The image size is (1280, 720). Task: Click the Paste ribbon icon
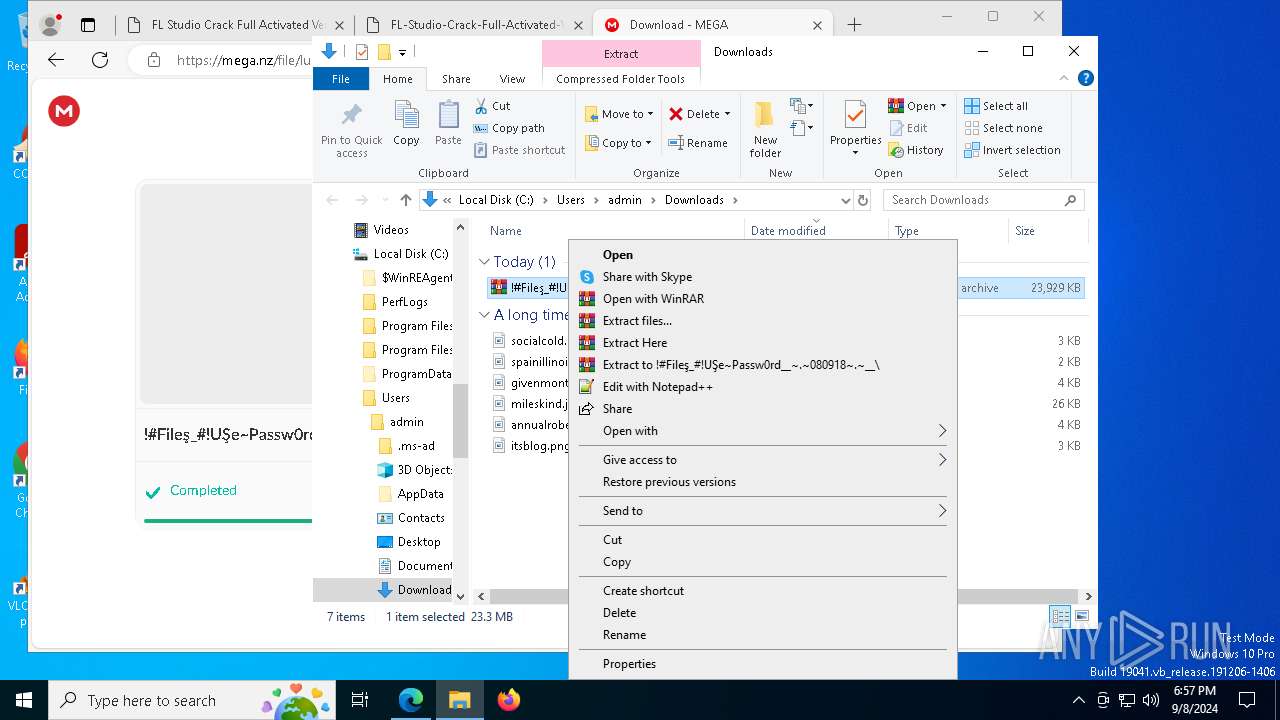click(448, 115)
